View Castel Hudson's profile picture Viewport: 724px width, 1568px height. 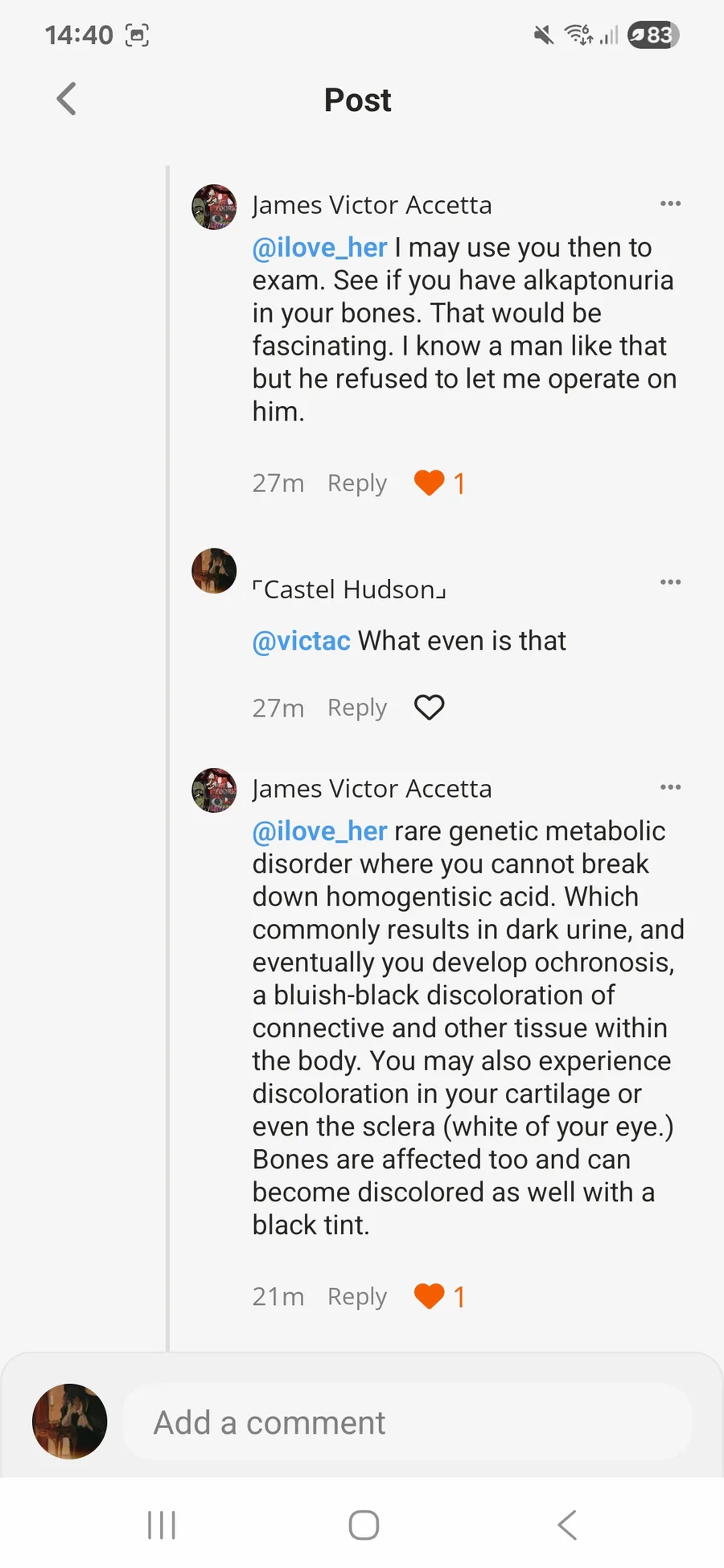pos(214,571)
